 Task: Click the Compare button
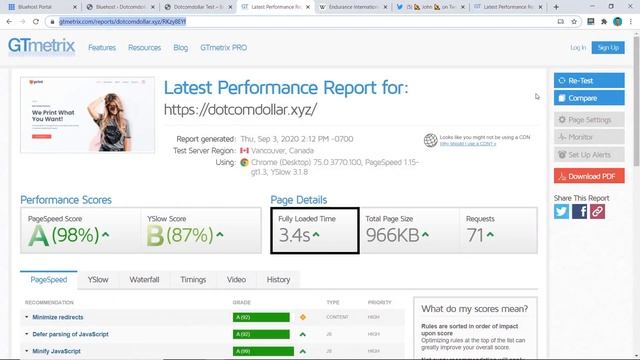[589, 98]
